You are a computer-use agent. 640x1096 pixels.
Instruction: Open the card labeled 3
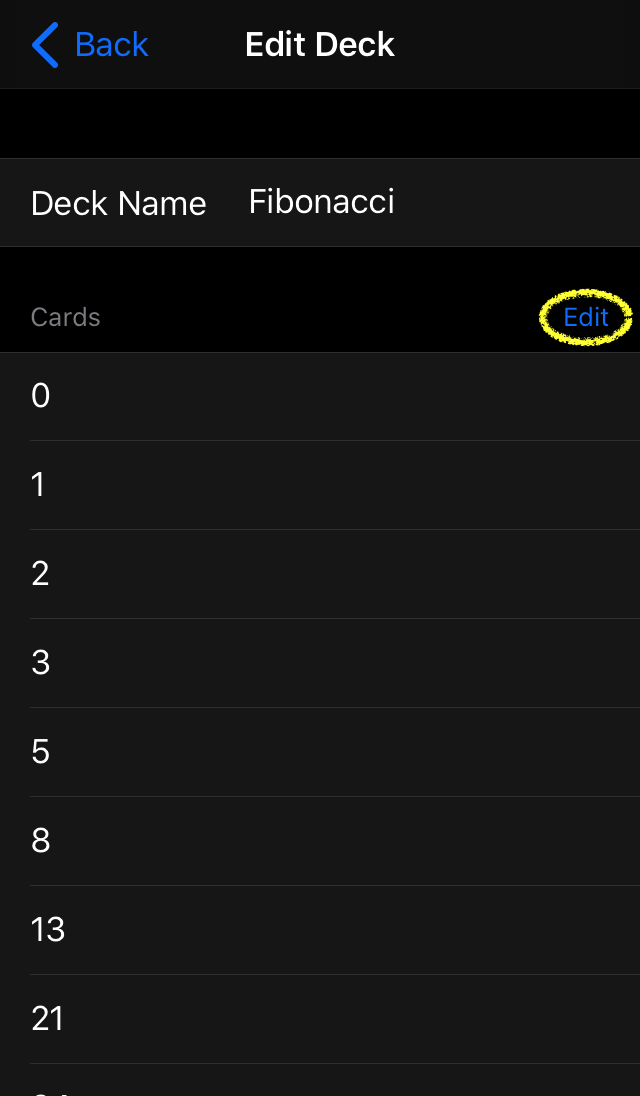[x=320, y=663]
